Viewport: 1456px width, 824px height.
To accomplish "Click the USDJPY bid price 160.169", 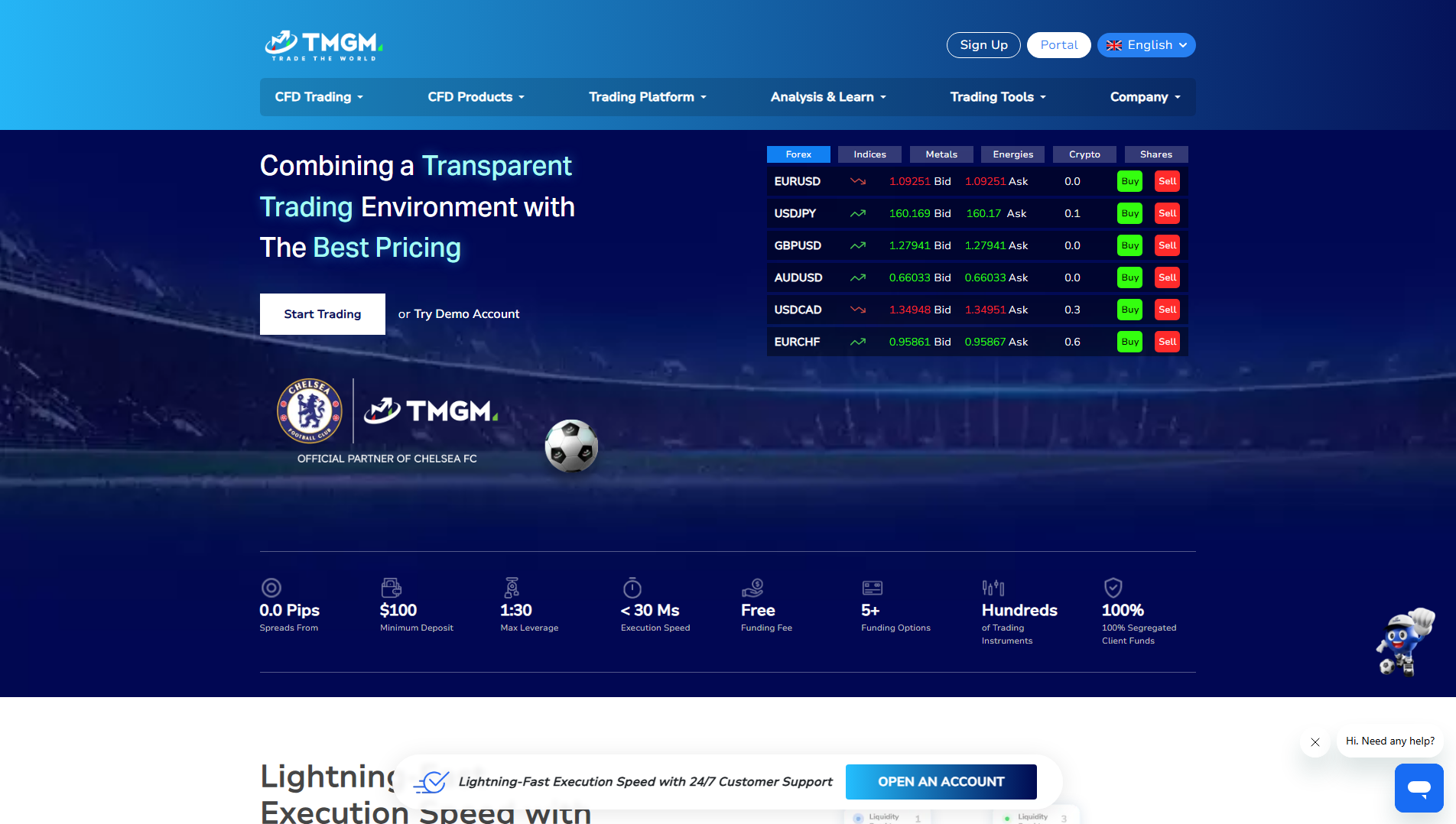I will pyautogui.click(x=909, y=213).
